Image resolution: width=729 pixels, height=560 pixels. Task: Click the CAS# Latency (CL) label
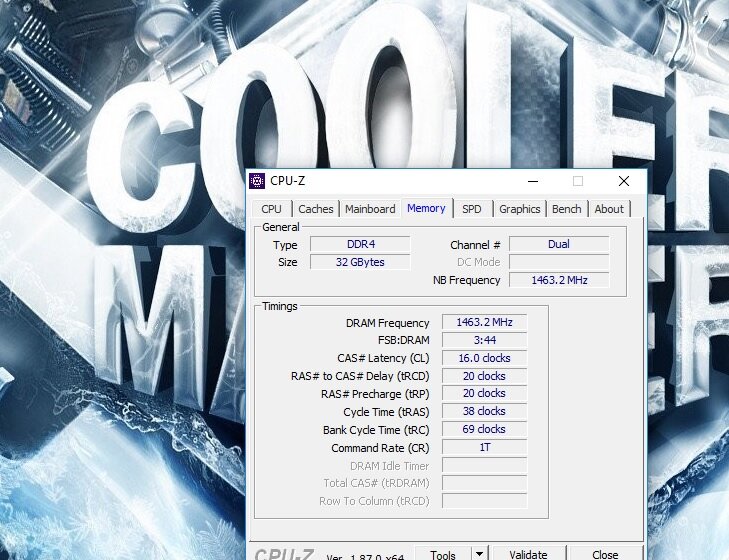tap(383, 359)
